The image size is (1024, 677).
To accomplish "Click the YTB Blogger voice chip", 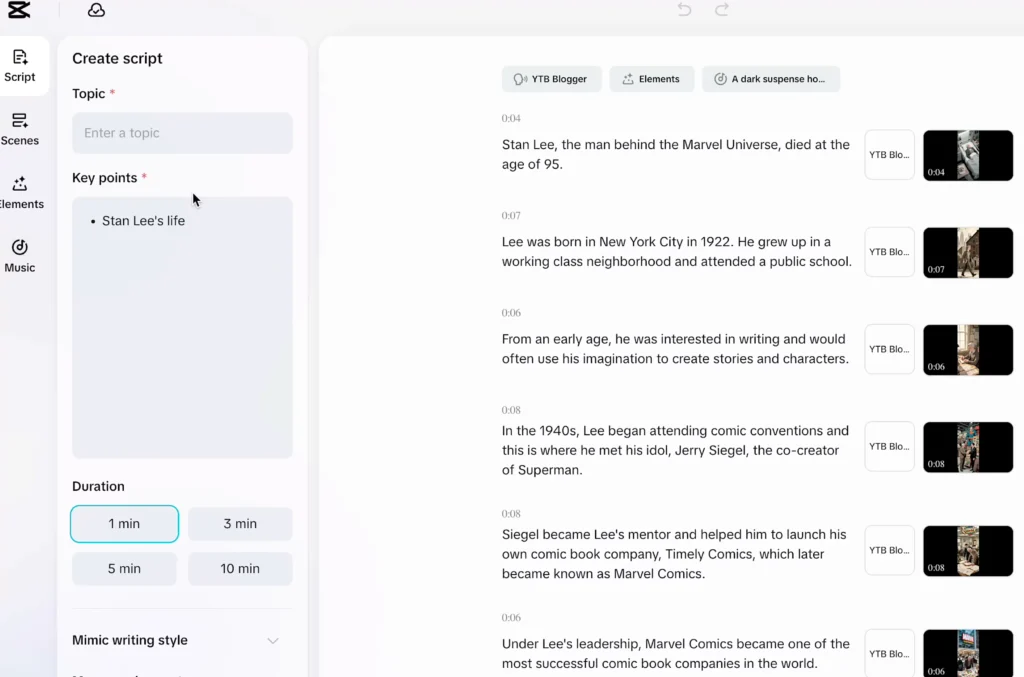I will [x=551, y=79].
